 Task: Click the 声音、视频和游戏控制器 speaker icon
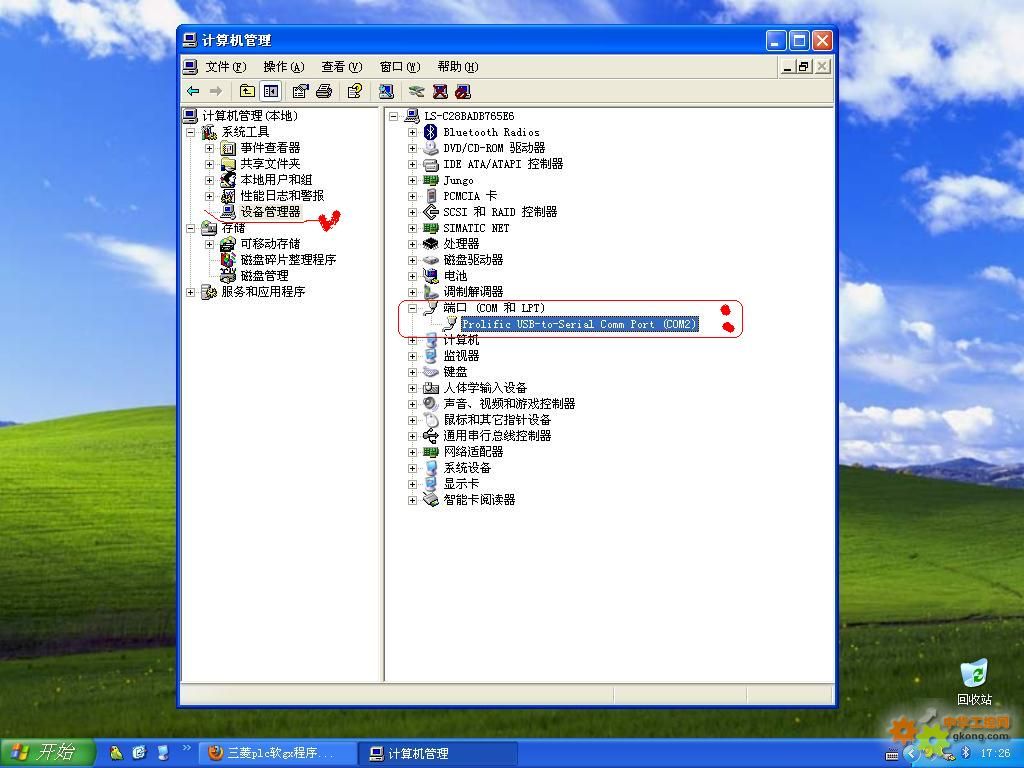tap(430, 404)
